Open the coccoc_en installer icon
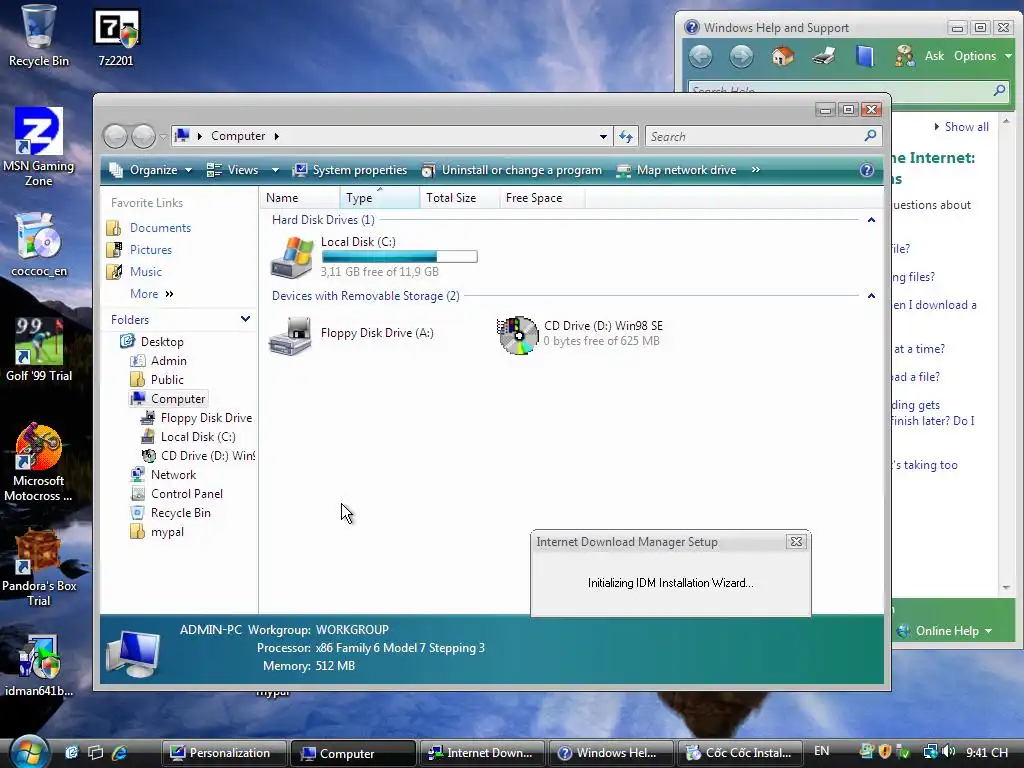The image size is (1024, 768). point(39,245)
